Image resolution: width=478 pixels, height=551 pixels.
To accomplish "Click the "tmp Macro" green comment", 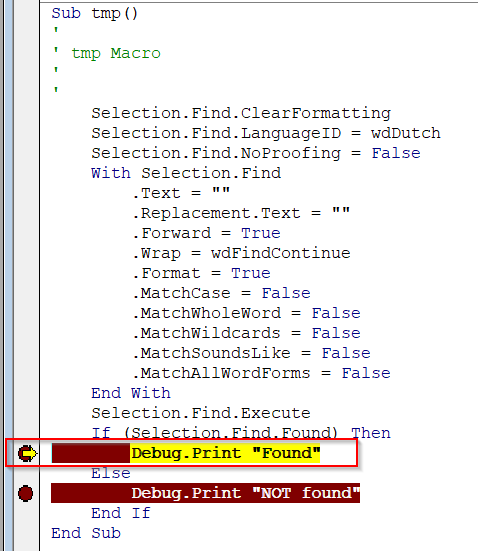I will (x=116, y=53).
